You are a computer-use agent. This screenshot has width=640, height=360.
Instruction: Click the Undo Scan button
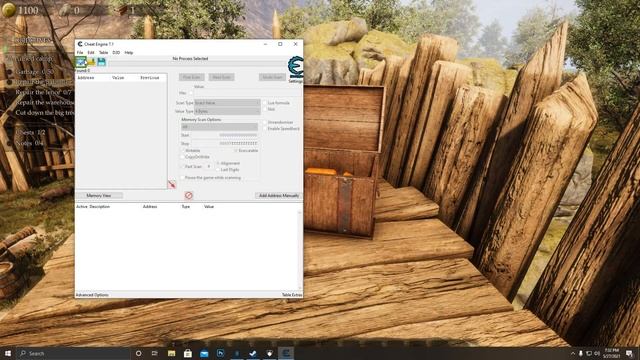[272, 77]
